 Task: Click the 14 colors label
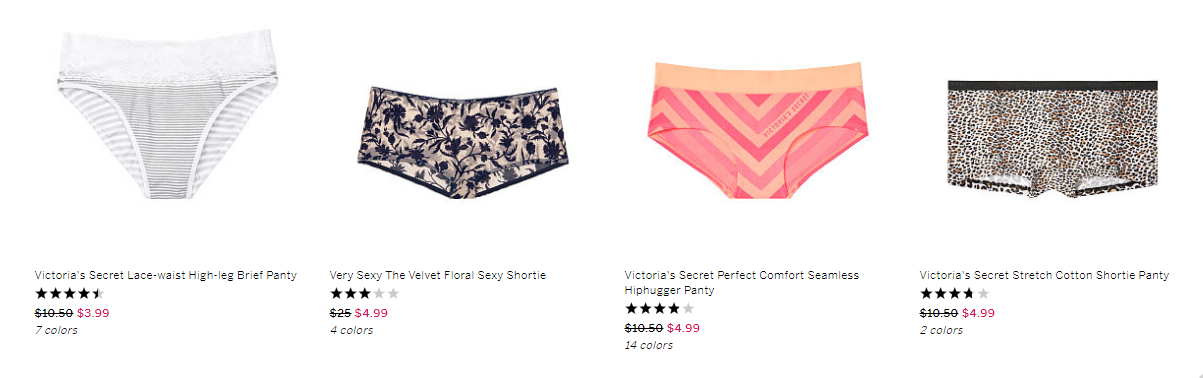click(649, 345)
